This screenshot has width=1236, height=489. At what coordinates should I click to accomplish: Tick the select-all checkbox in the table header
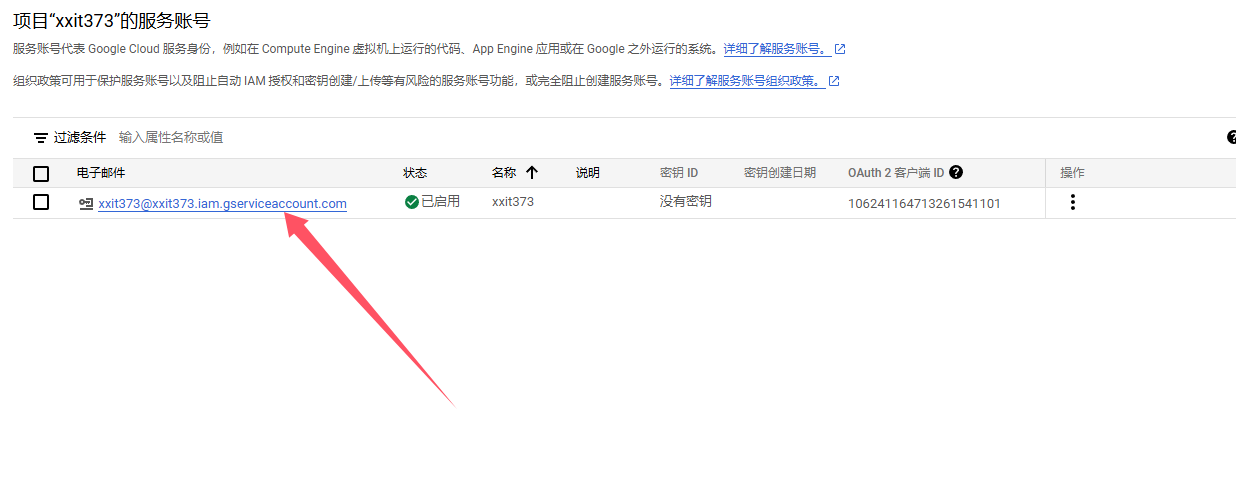click(x=41, y=173)
